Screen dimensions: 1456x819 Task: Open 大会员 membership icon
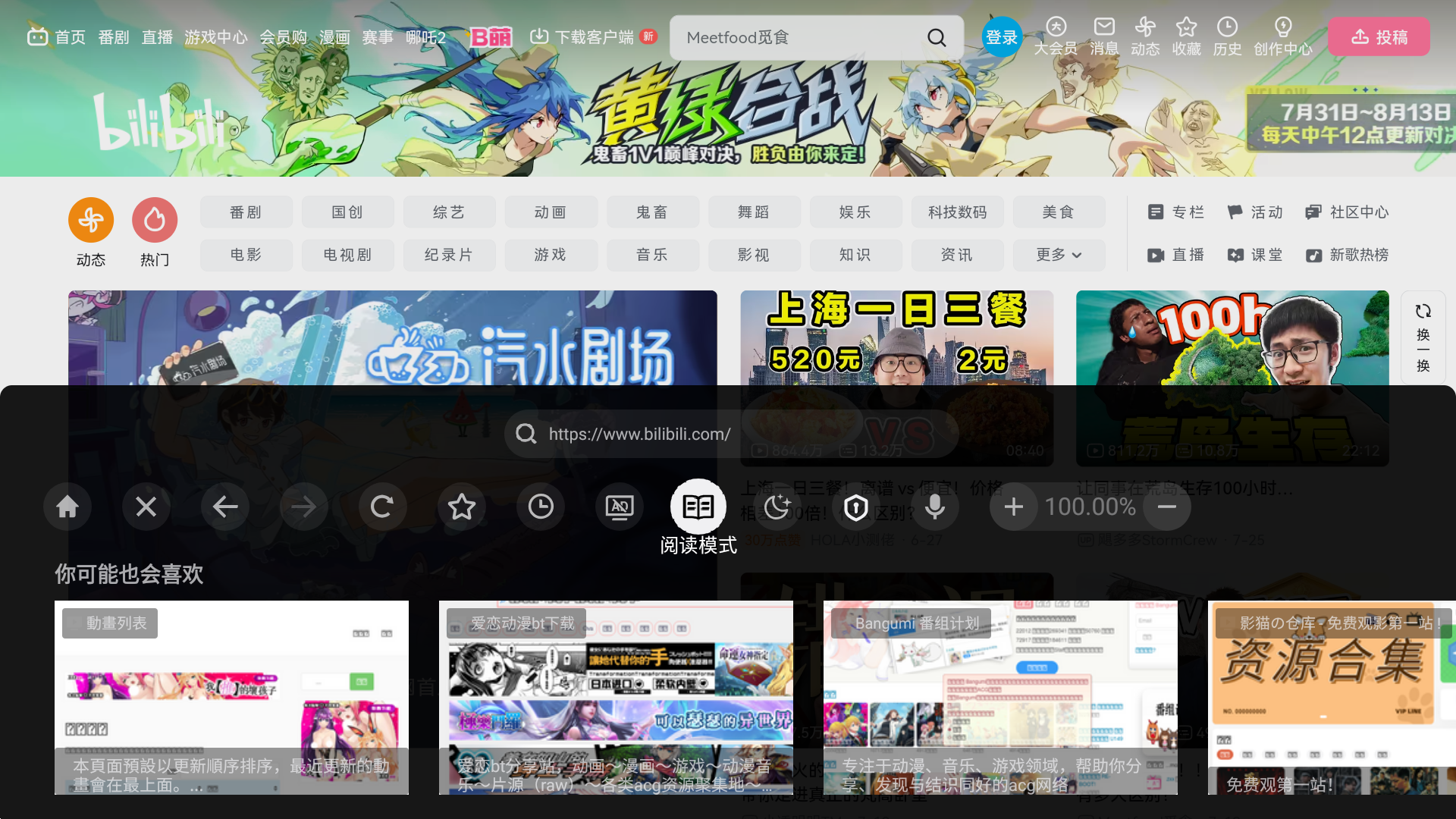coord(1056,36)
